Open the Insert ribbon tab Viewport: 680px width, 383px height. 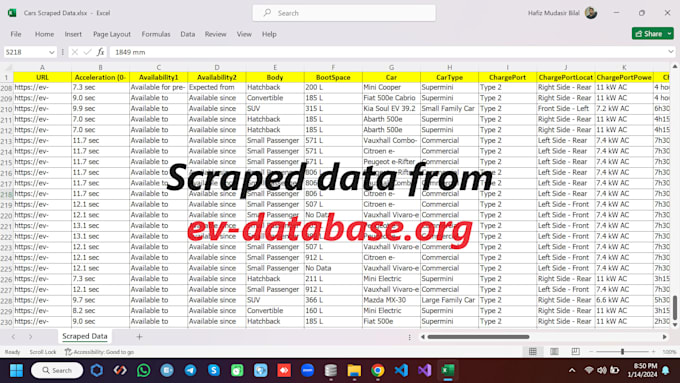(73, 34)
